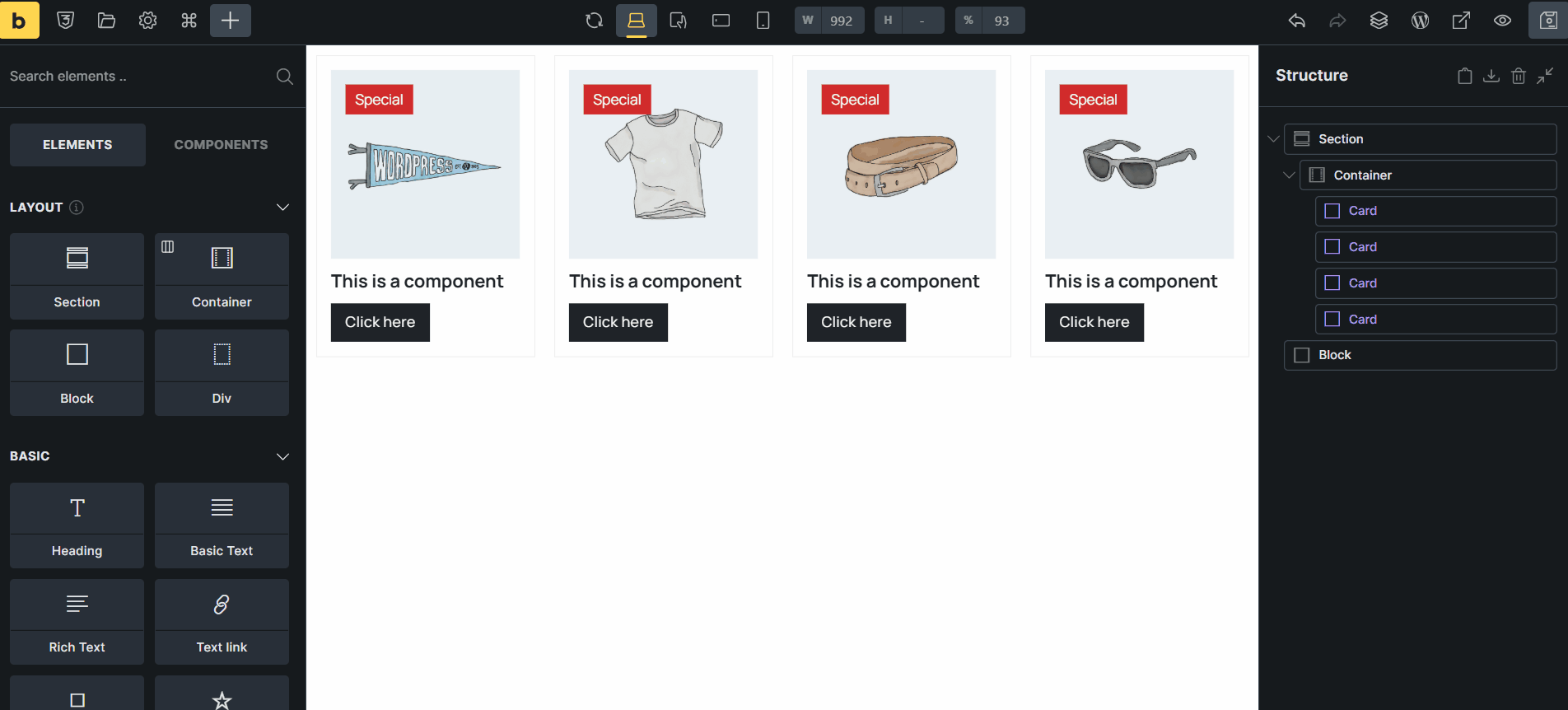Click the Layout info icon
This screenshot has height=710, width=1568.
pos(77,208)
